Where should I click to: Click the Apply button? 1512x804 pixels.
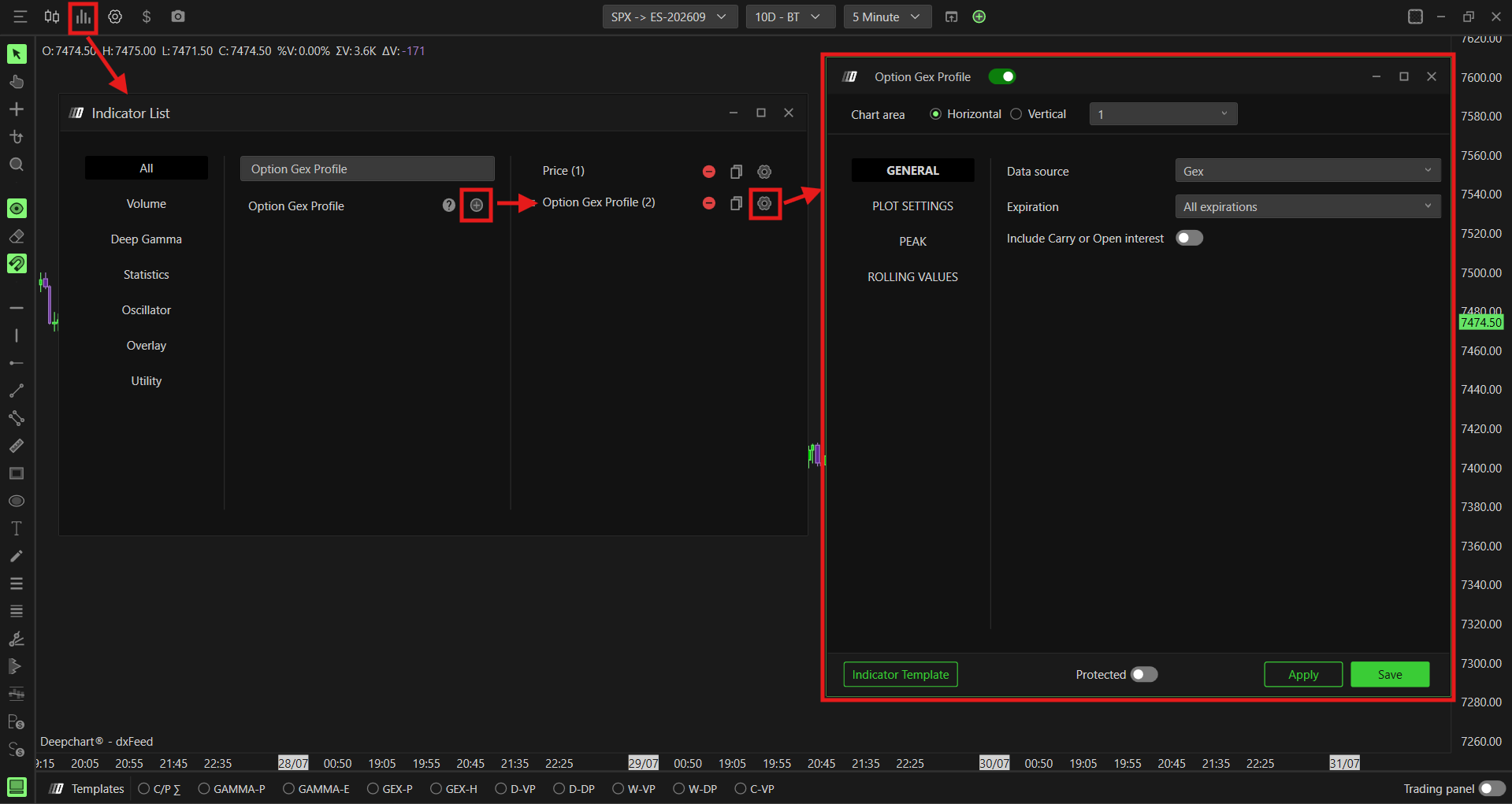[1303, 674]
